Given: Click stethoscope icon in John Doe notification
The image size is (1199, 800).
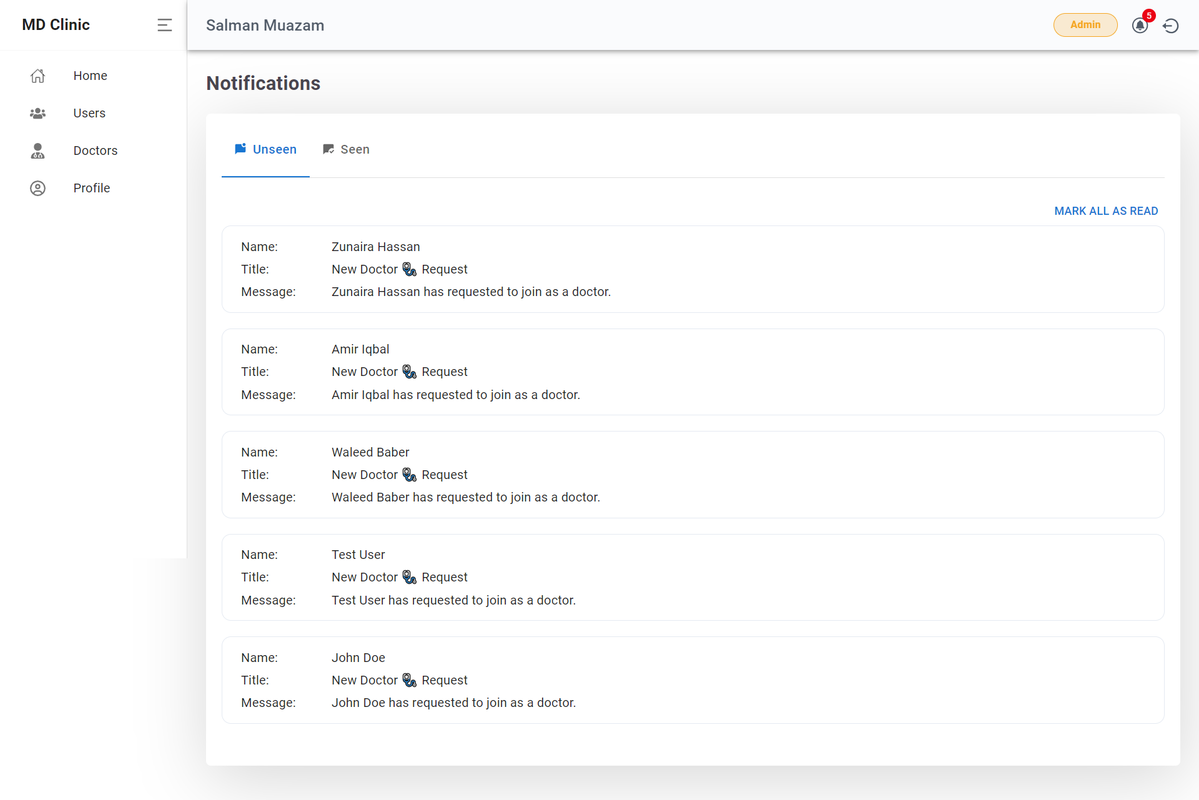Looking at the screenshot, I should [409, 680].
